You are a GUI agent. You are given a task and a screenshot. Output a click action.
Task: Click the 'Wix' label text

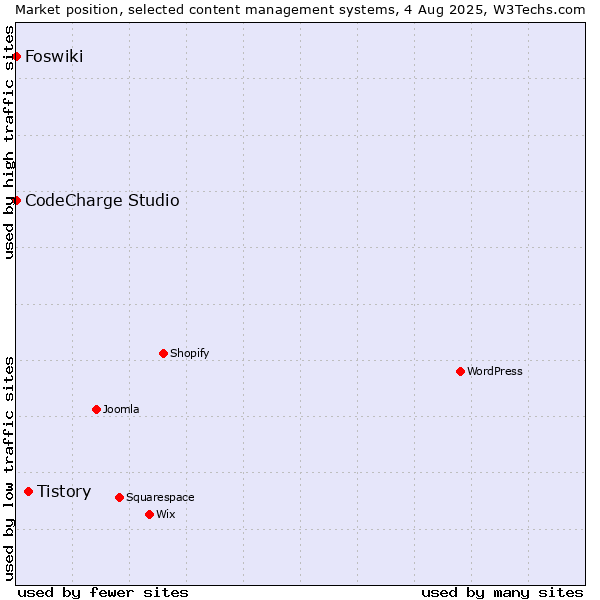(x=166, y=514)
